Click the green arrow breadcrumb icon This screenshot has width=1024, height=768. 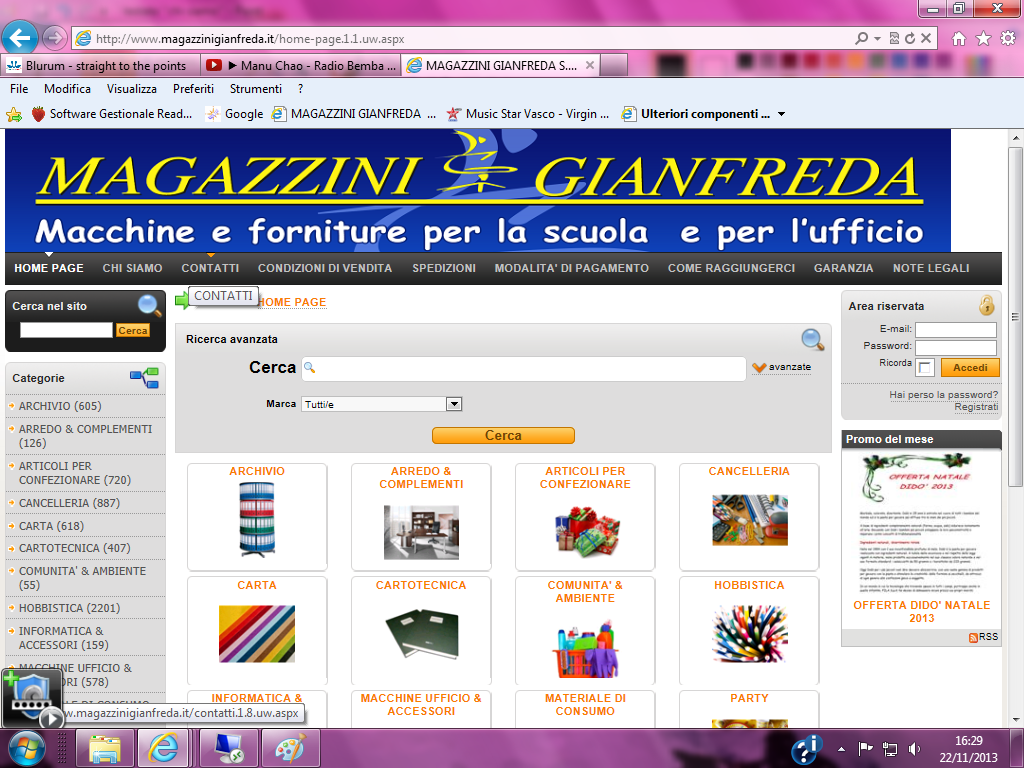coord(182,300)
